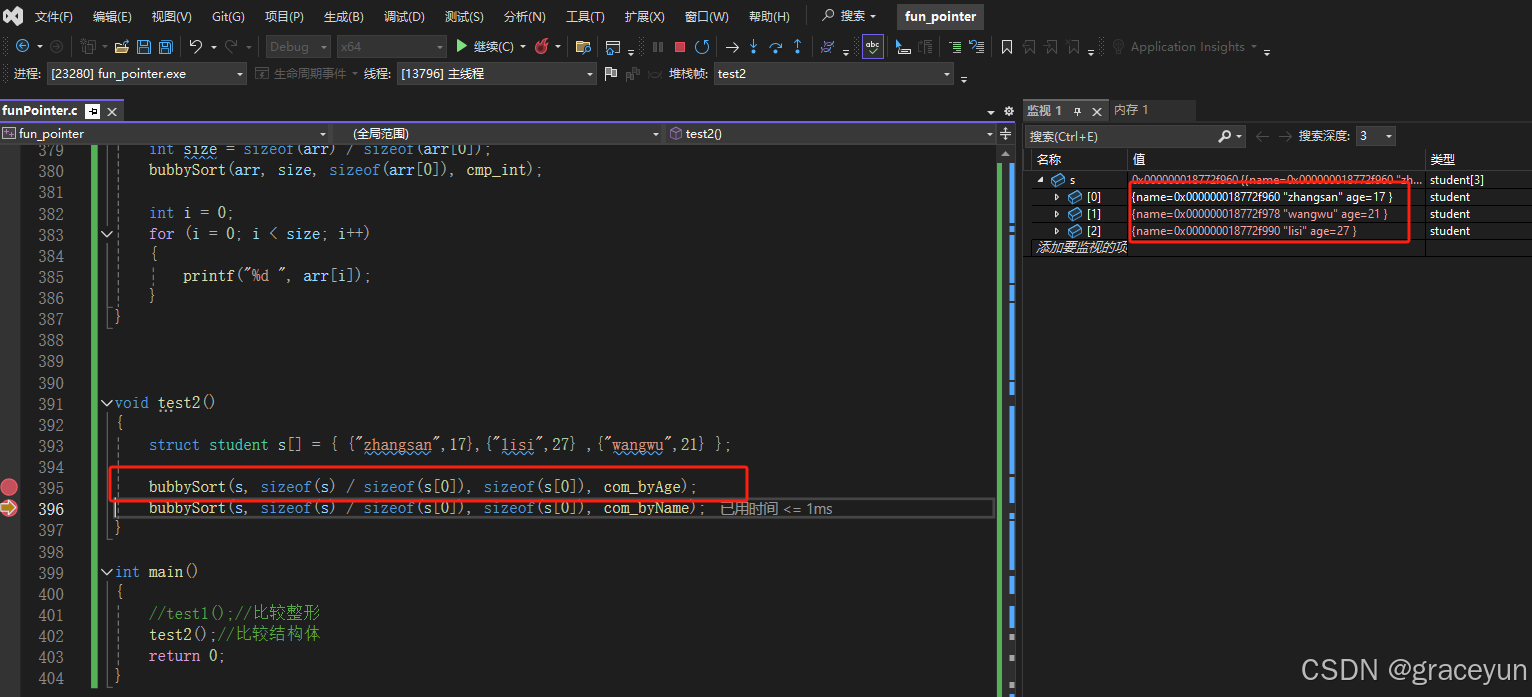Open the Git(G) menu
This screenshot has height=697, width=1532.
click(228, 17)
